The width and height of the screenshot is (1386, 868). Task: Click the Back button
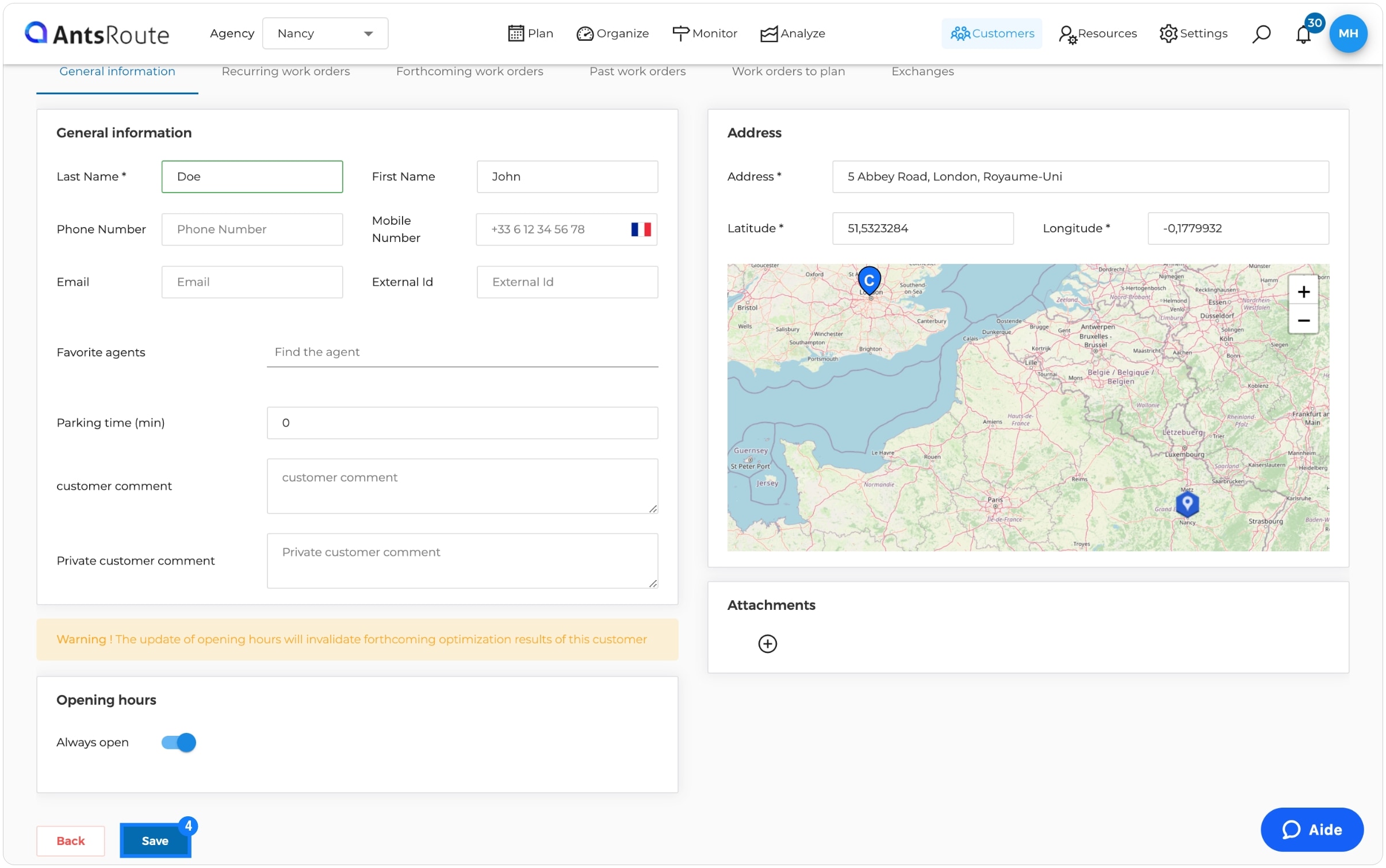click(x=70, y=840)
